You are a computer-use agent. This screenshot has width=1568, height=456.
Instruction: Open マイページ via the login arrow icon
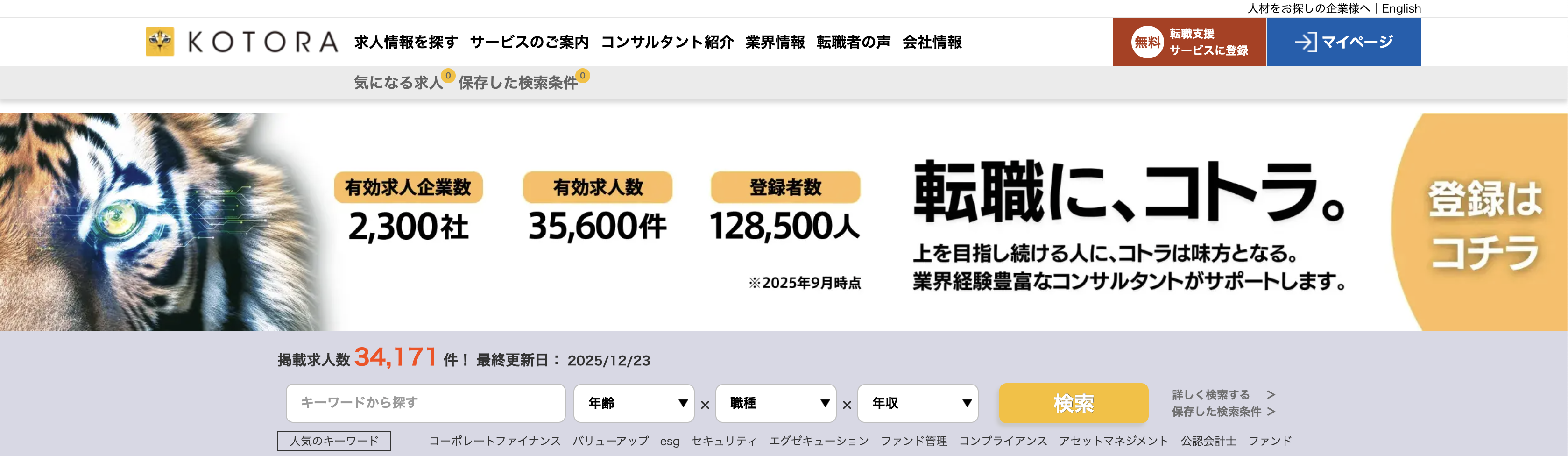(1306, 42)
